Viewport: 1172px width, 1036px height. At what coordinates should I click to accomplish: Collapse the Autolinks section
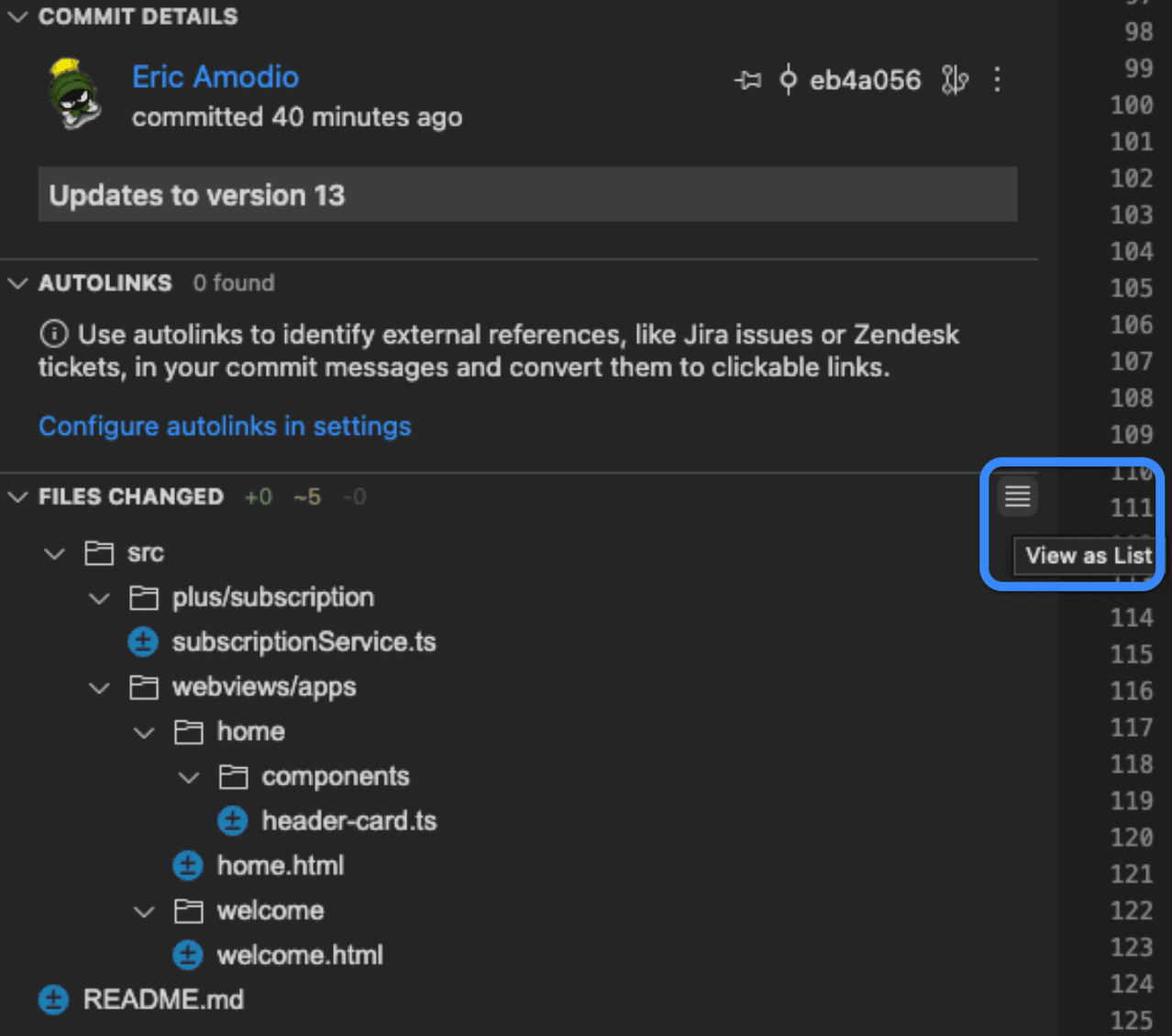coord(17,283)
